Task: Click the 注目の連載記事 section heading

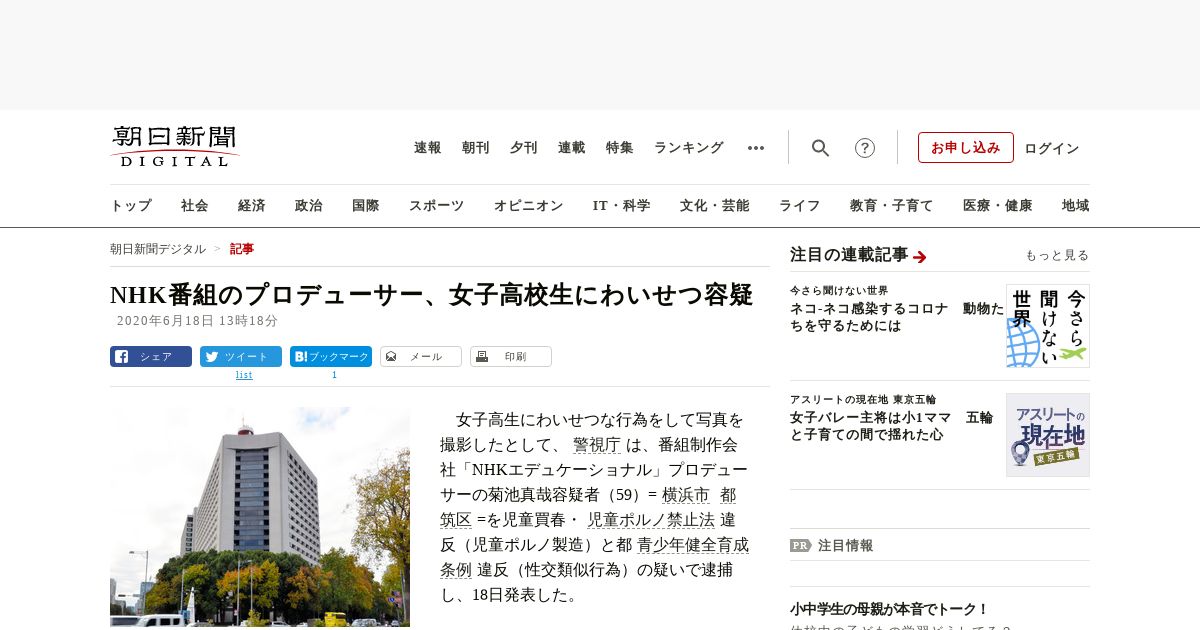Action: pyautogui.click(x=849, y=255)
